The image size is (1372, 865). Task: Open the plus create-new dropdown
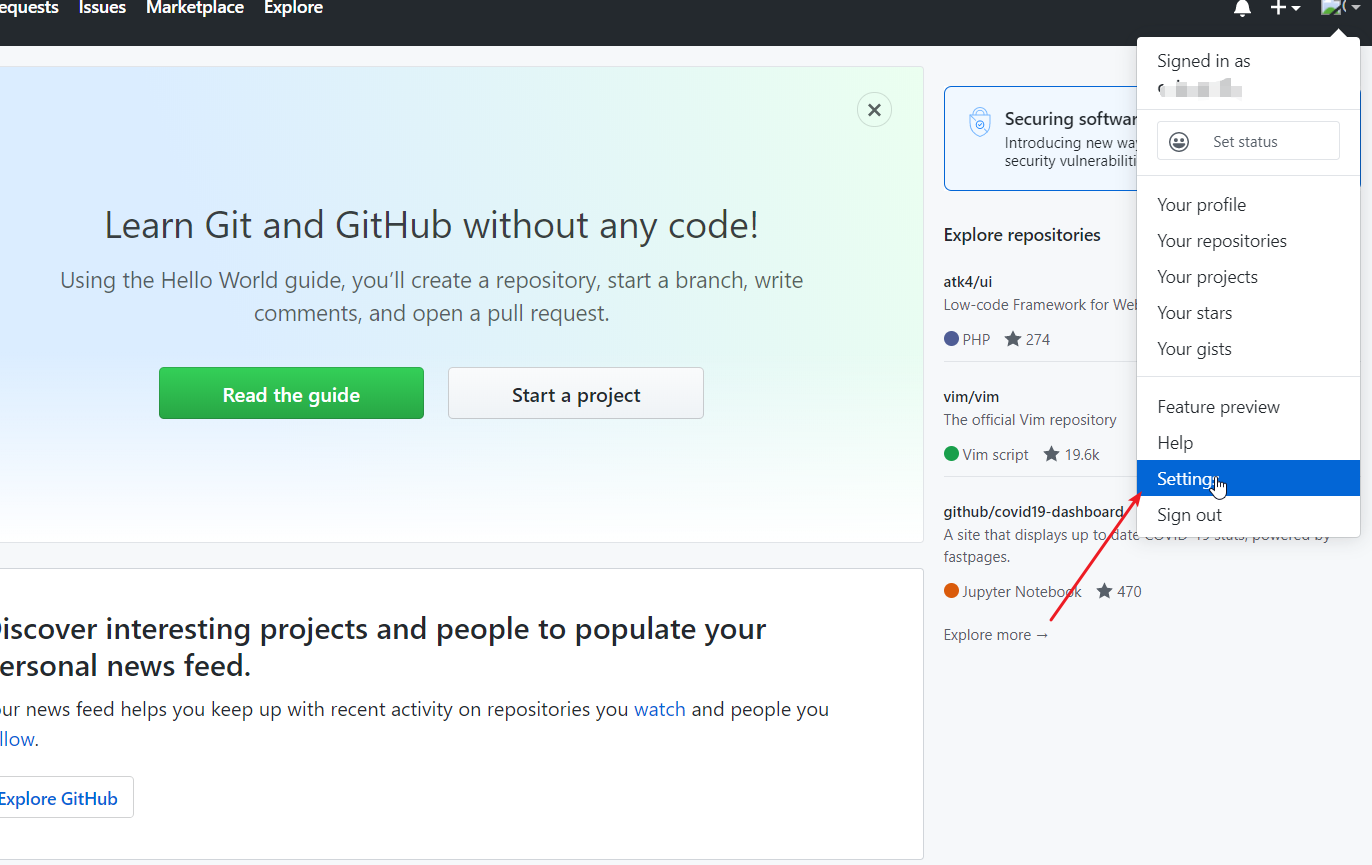click(x=1285, y=8)
